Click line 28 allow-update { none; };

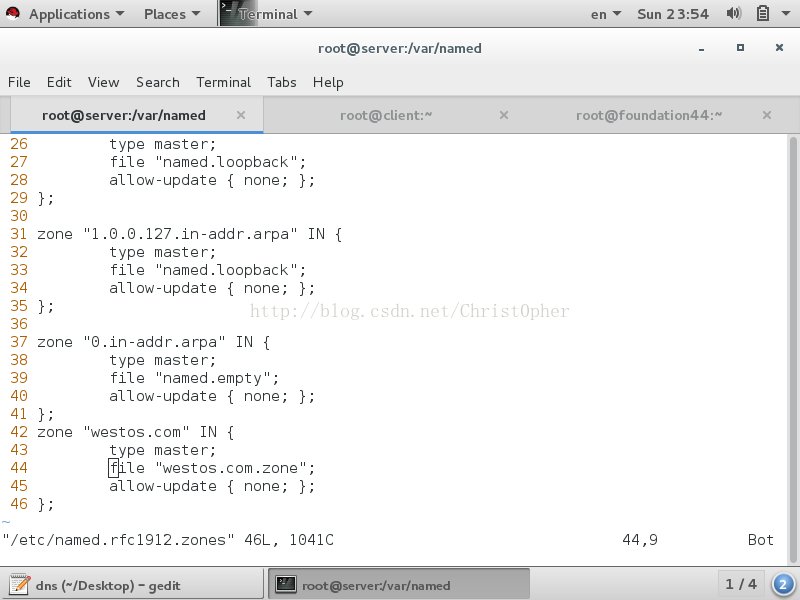pos(212,180)
